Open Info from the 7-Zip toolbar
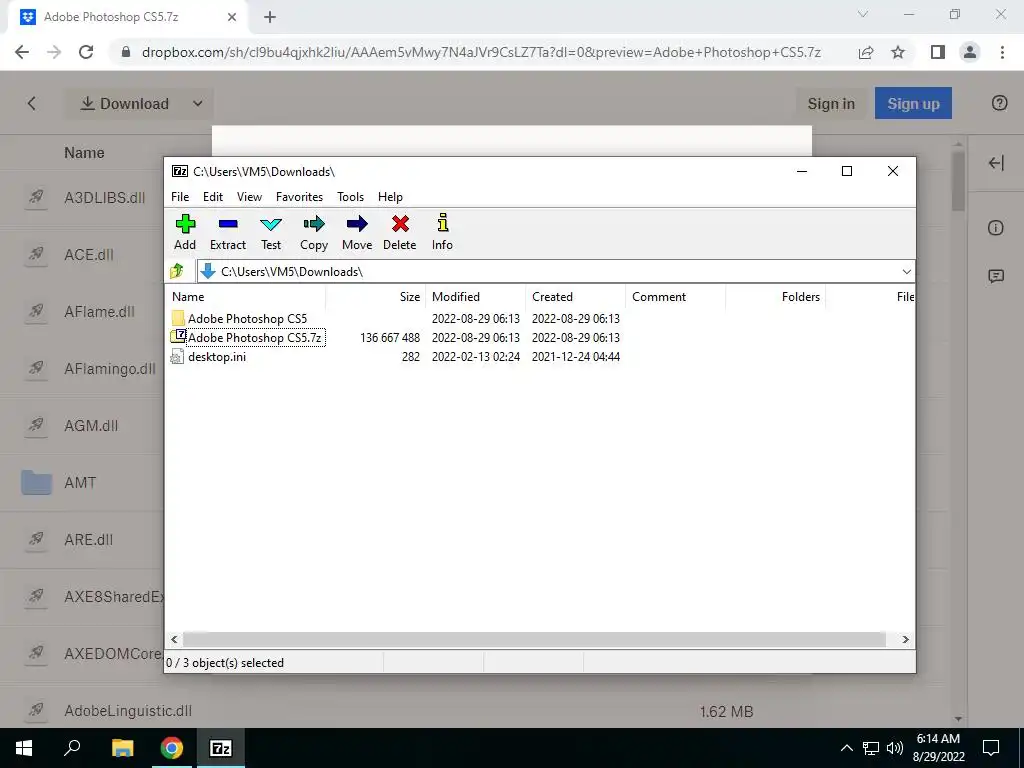1024x768 pixels. pos(442,232)
